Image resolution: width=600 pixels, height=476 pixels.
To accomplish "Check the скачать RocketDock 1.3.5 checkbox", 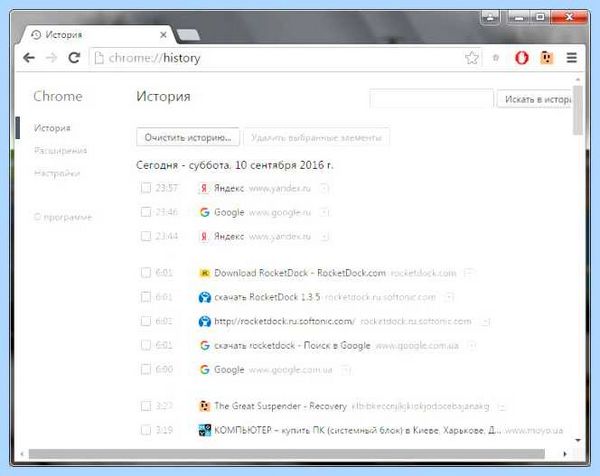I will click(146, 297).
